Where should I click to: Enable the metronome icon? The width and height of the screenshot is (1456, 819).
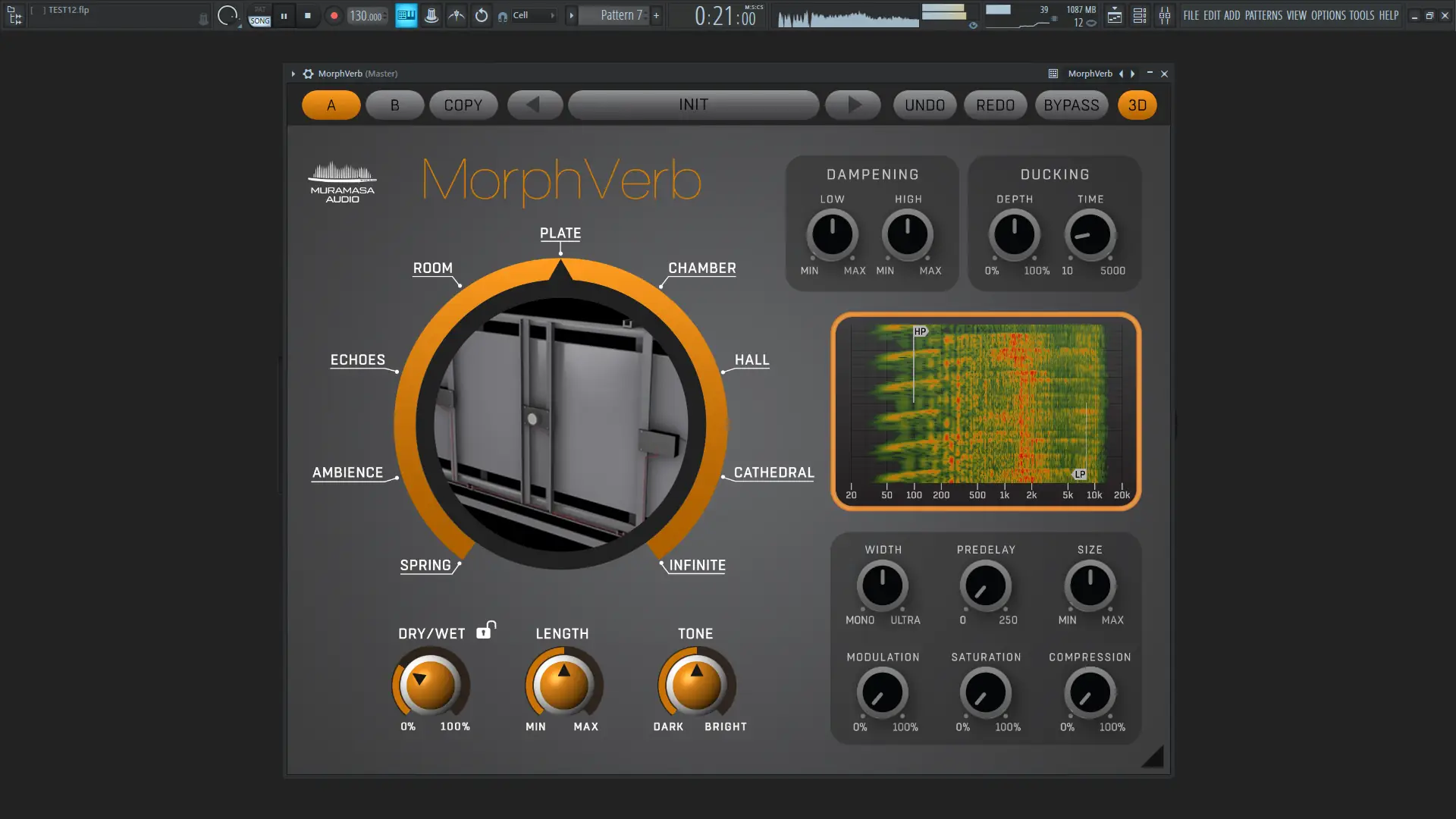tap(431, 15)
